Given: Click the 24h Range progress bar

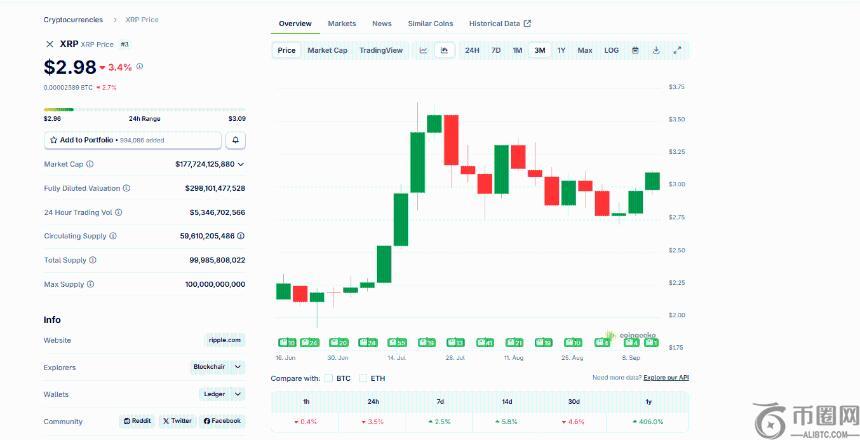Looking at the screenshot, I should (x=144, y=109).
